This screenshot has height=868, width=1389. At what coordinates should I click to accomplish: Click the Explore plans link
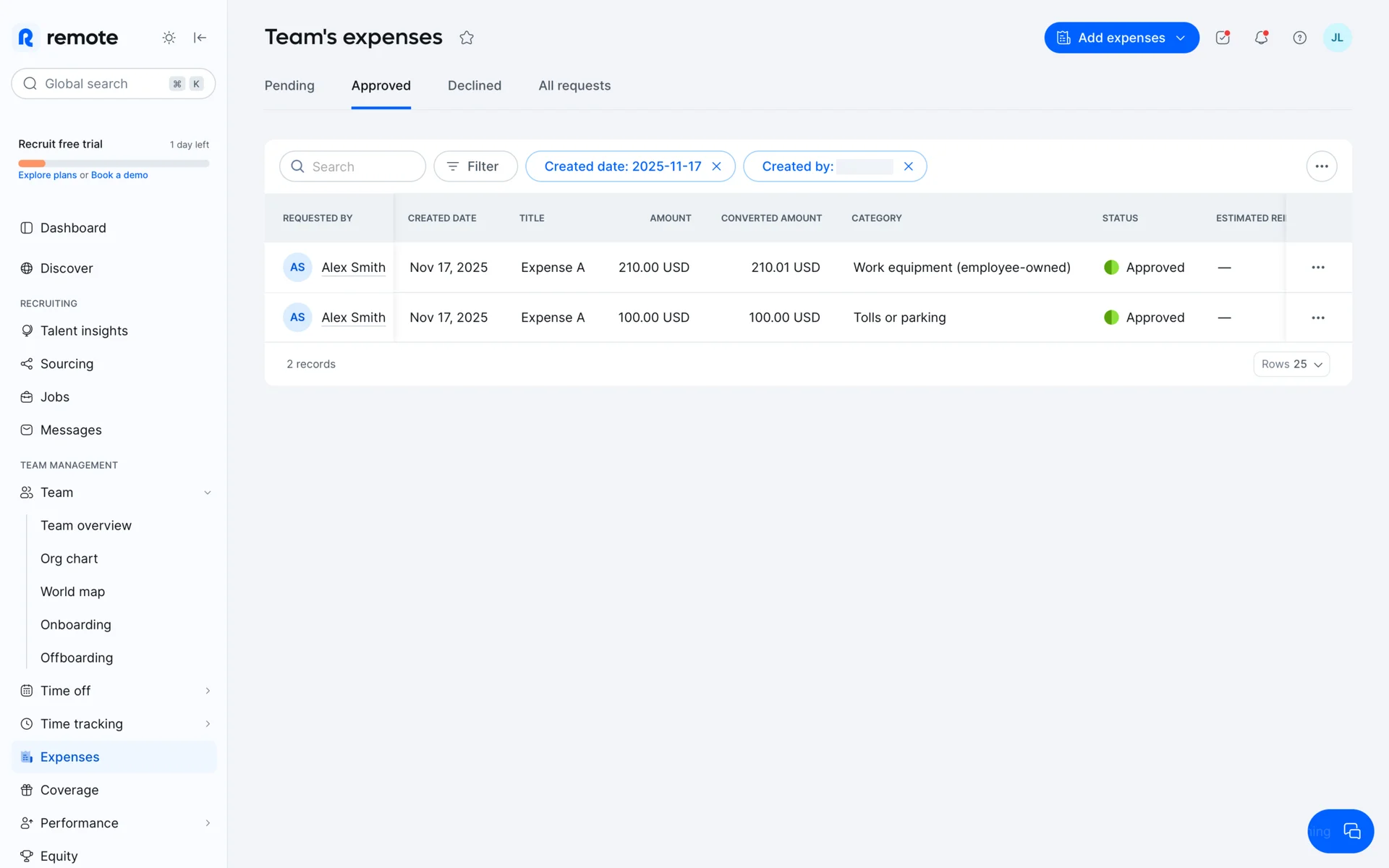tap(47, 175)
